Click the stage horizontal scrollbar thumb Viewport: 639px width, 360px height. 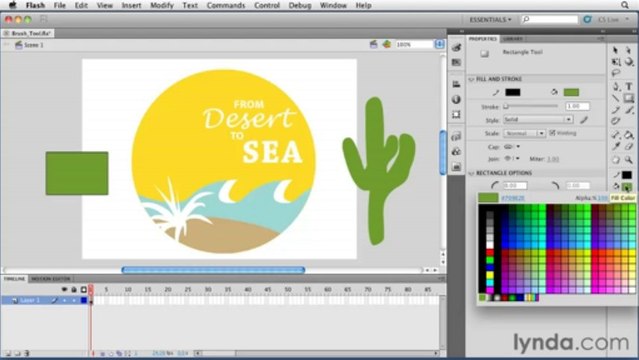click(213, 270)
